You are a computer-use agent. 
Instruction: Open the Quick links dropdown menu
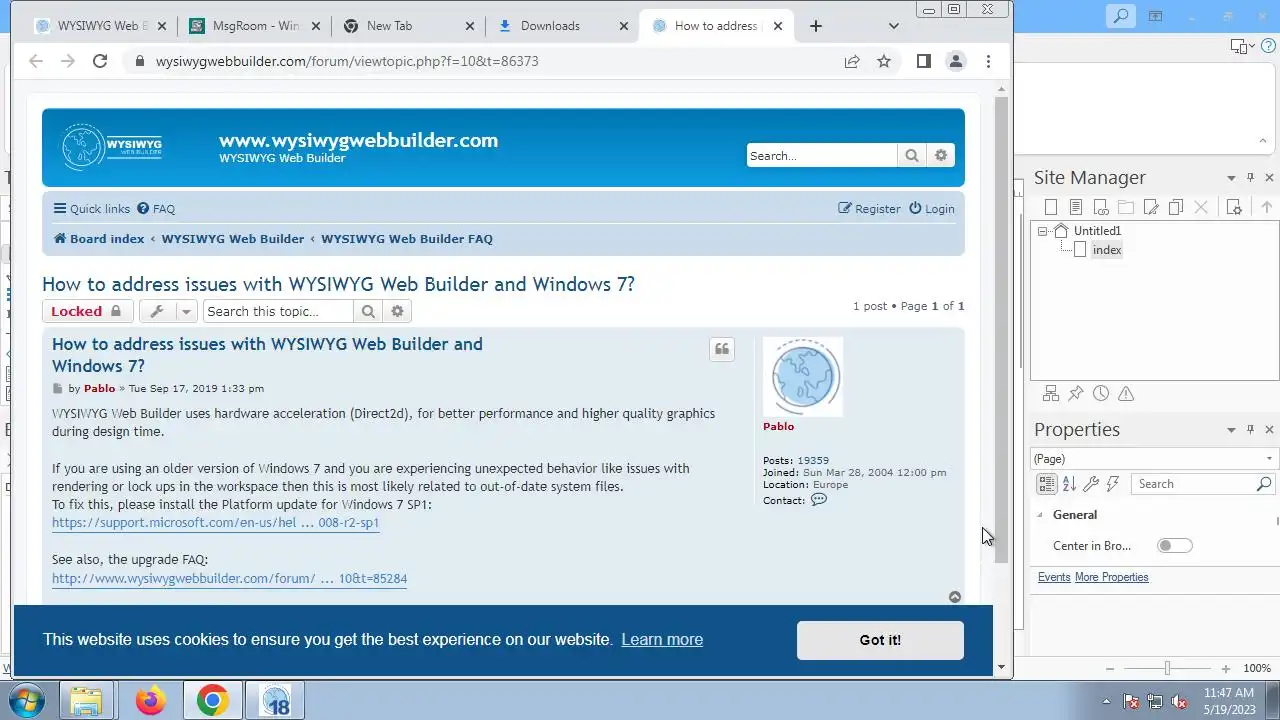pyautogui.click(x=92, y=209)
